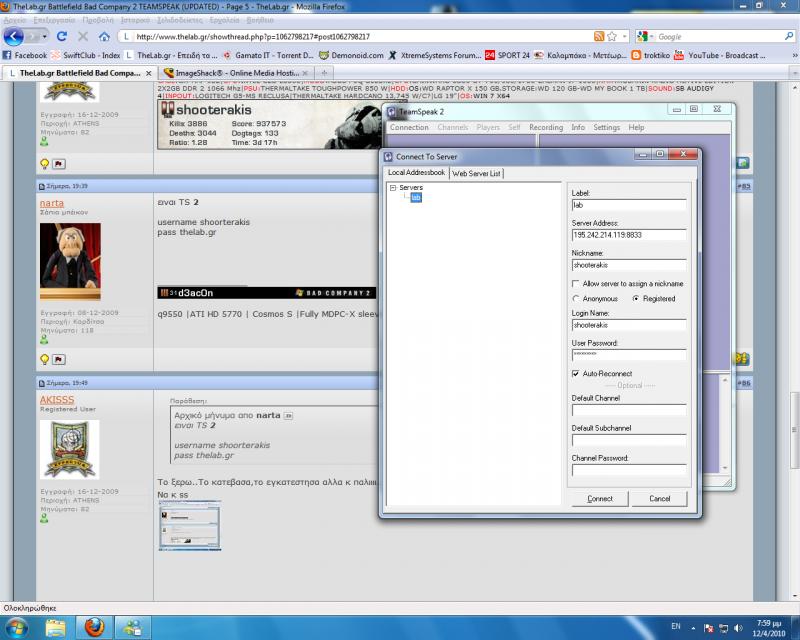The width and height of the screenshot is (800, 640).
Task: Show hidden system tray icons arrow
Action: 693,628
